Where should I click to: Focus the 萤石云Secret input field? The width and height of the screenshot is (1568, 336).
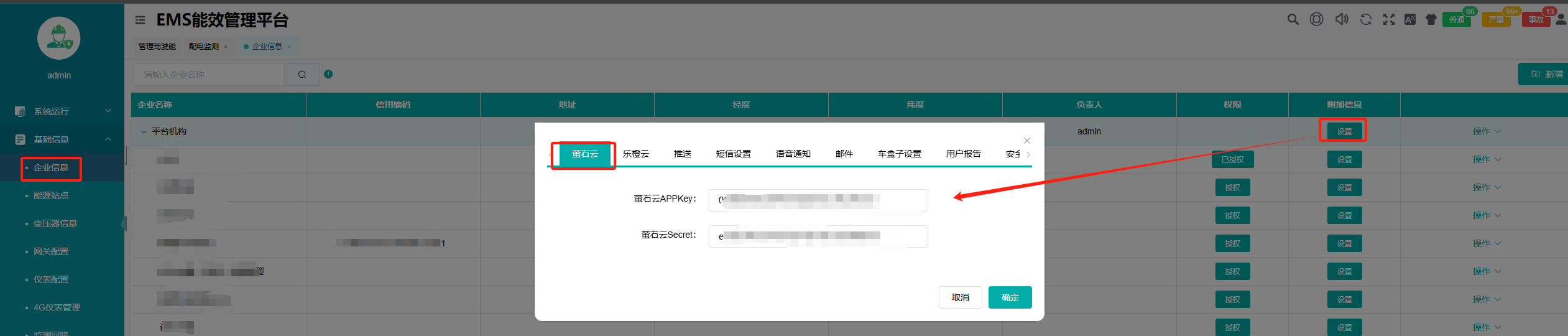tap(818, 236)
